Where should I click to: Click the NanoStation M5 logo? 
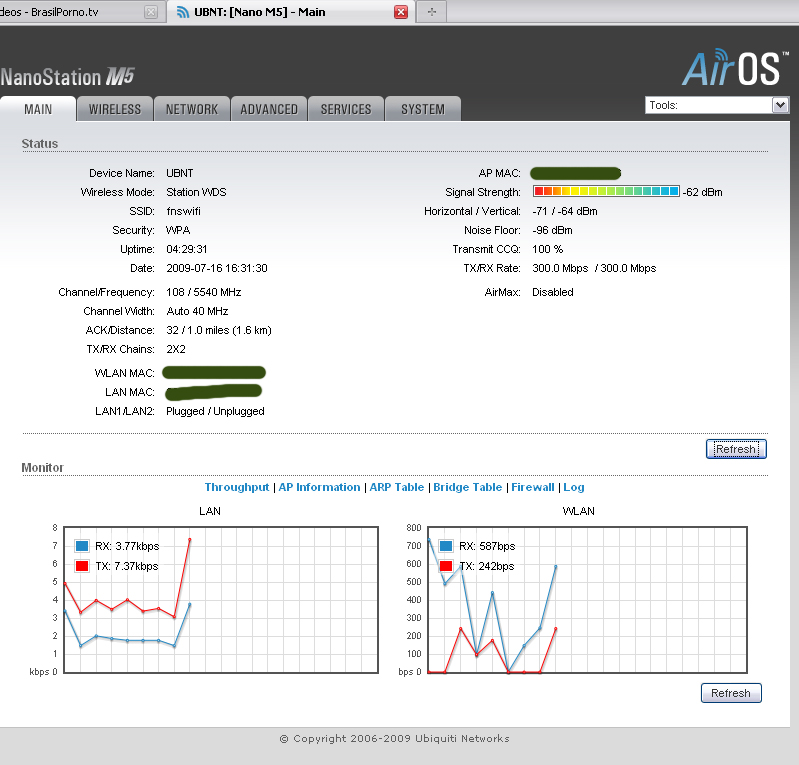click(x=67, y=77)
